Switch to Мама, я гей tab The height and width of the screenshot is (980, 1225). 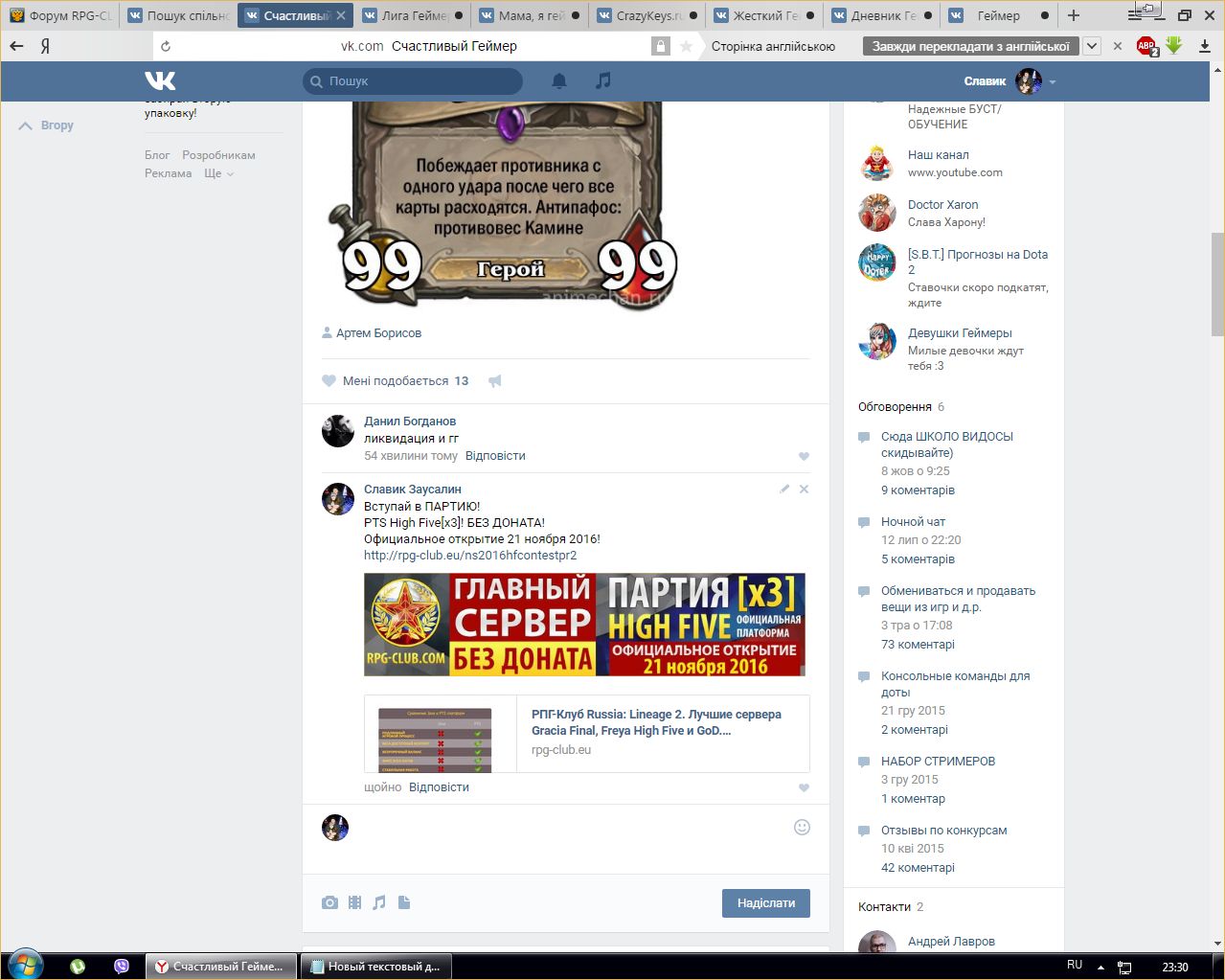(530, 15)
